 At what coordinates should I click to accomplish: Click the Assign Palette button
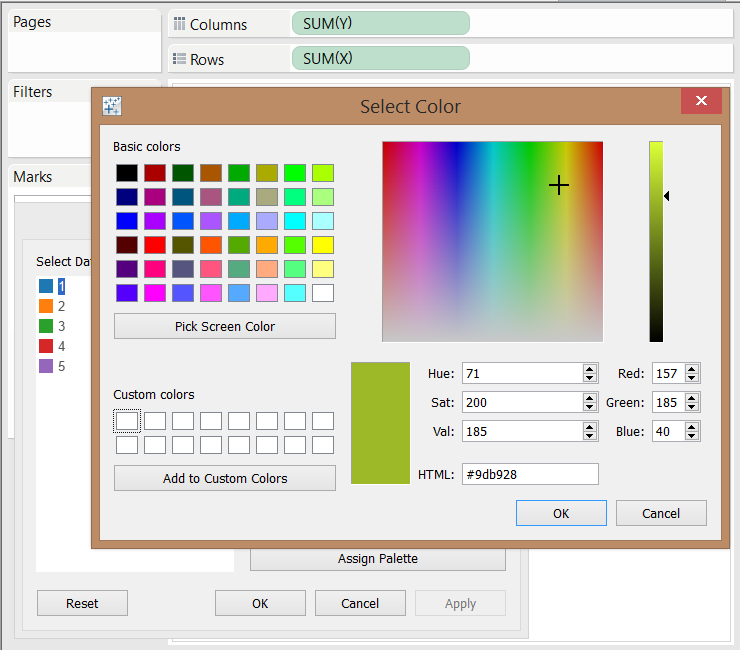click(x=377, y=558)
